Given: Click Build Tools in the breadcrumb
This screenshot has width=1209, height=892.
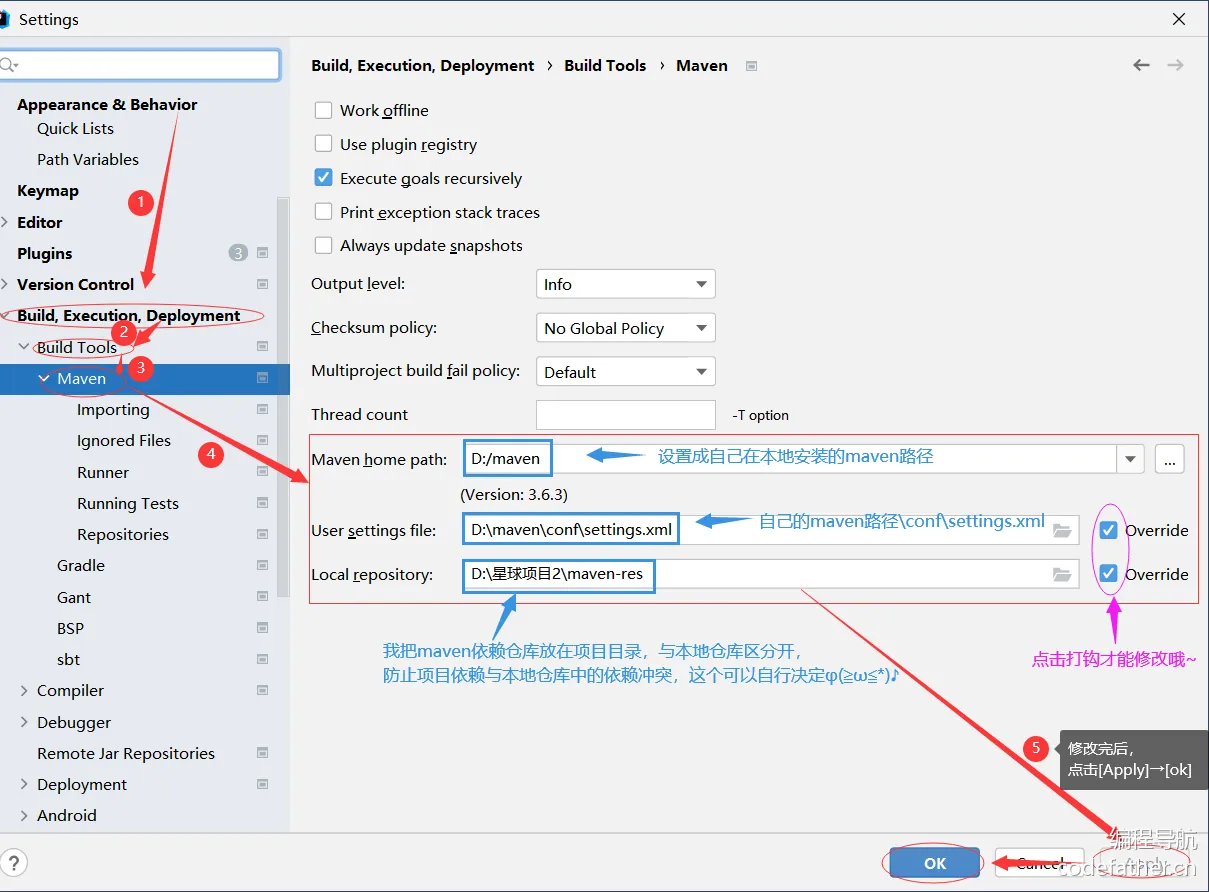Looking at the screenshot, I should (x=605, y=65).
